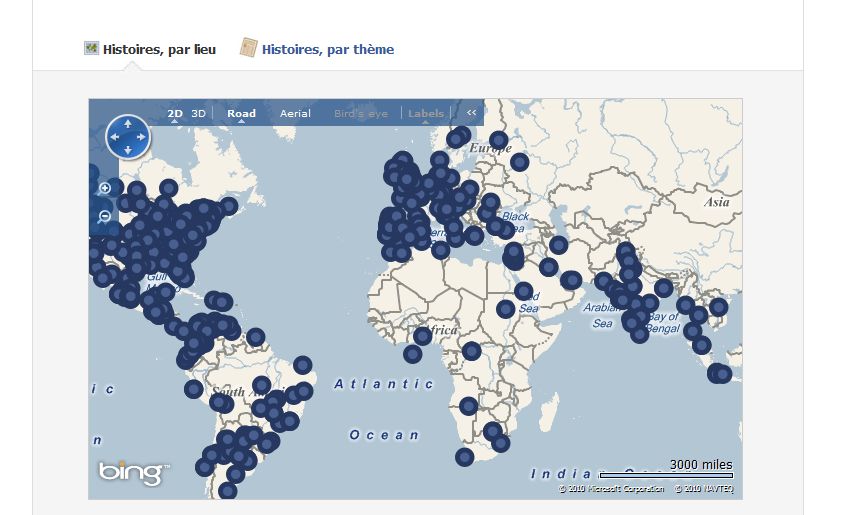Pan map up with compass arrow

128,124
